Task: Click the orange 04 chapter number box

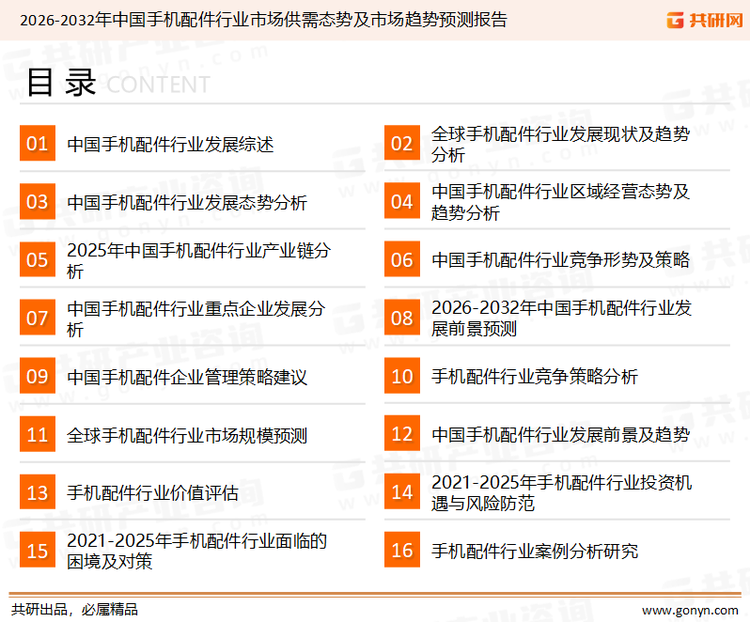Action: point(402,201)
